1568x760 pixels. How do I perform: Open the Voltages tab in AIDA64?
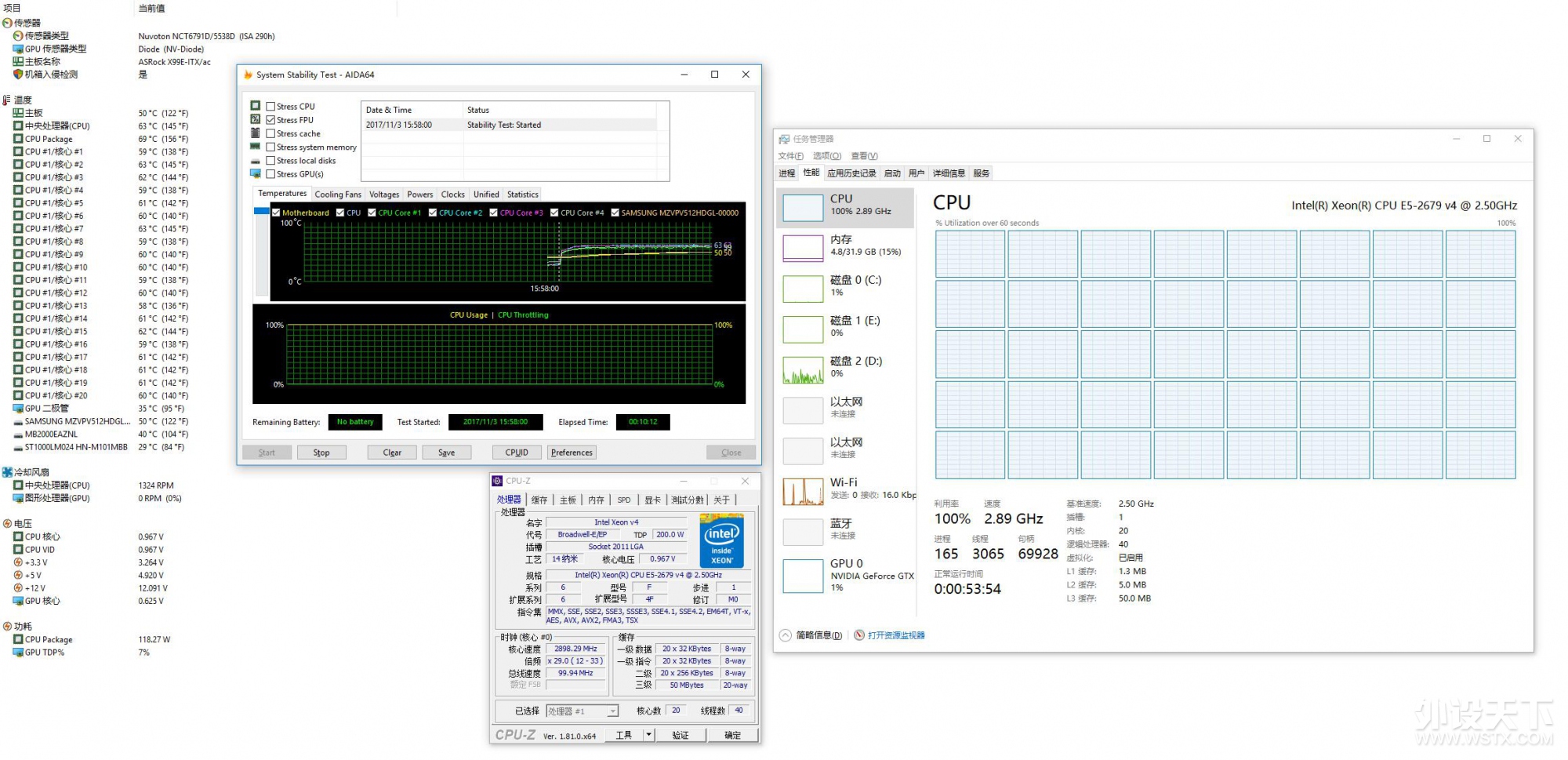point(384,195)
